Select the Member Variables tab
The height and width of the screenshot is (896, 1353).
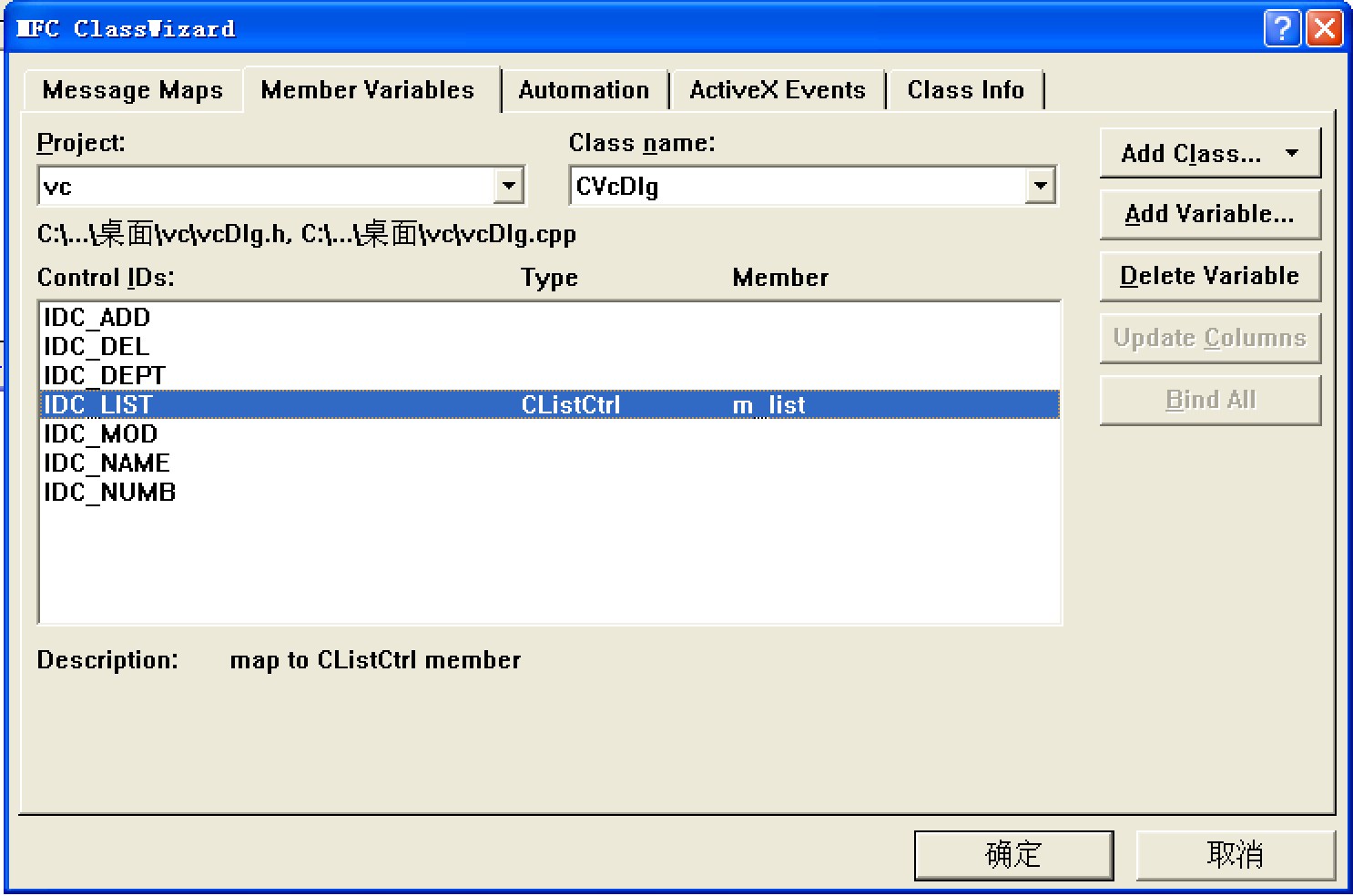(x=367, y=89)
